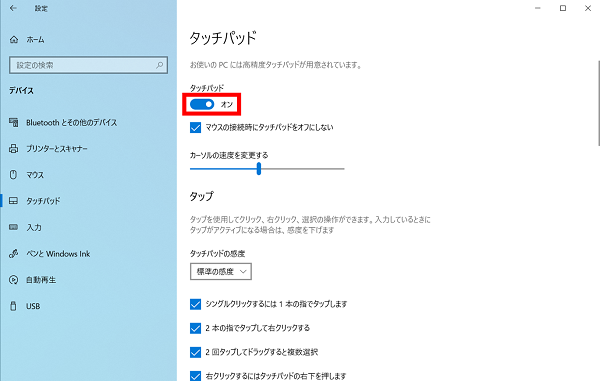This screenshot has width=600, height=381.
Task: Open the Home (ホーム) icon
Action: [x=14, y=39]
